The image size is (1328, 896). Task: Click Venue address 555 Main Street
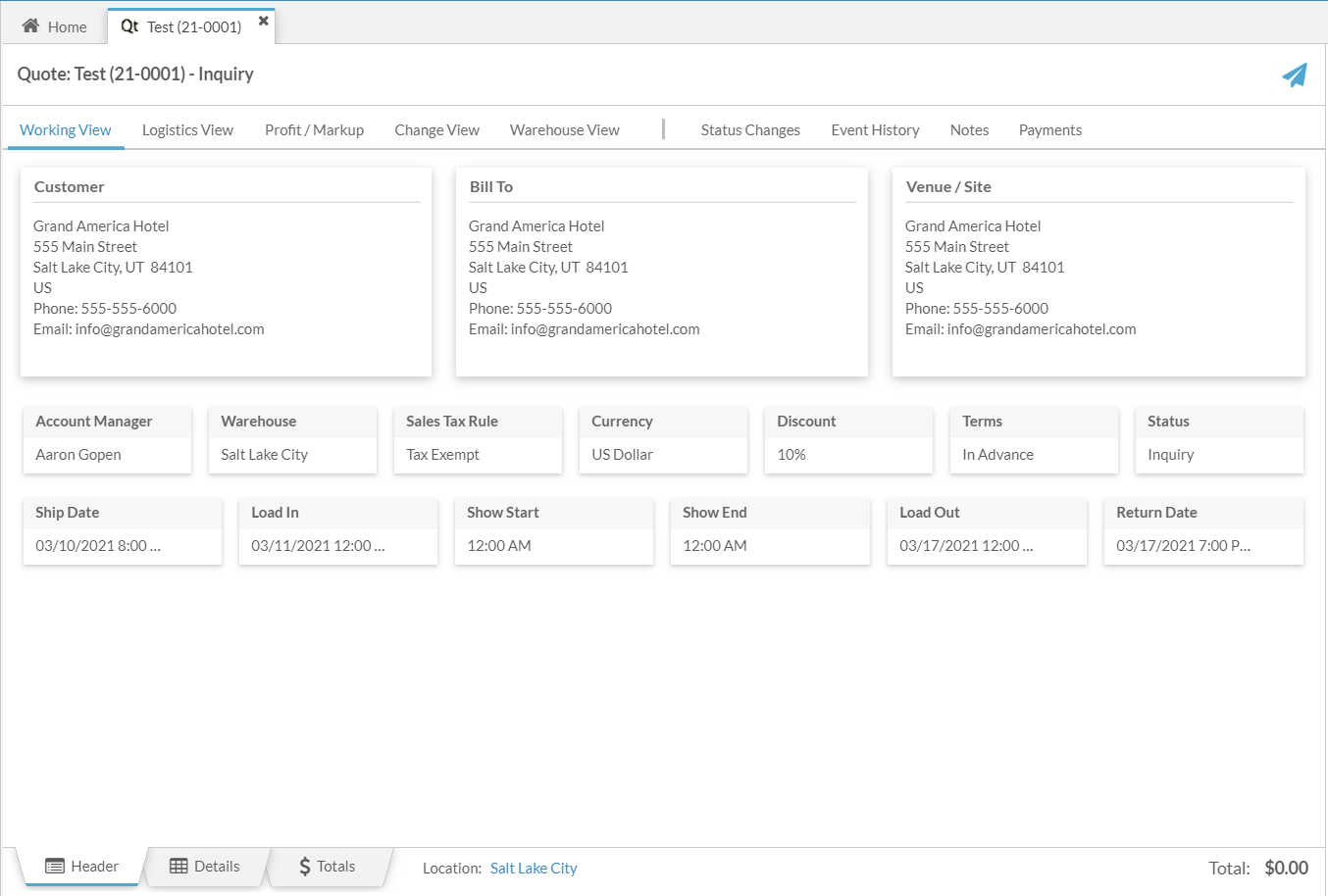pyautogui.click(x=957, y=247)
